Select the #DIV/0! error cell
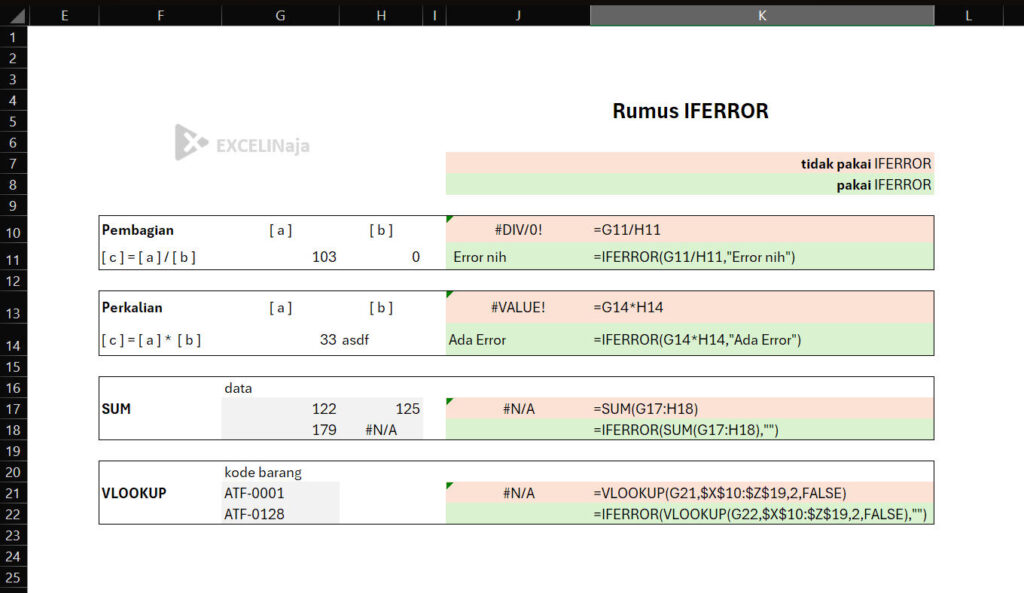This screenshot has height=593, width=1024. (517, 230)
